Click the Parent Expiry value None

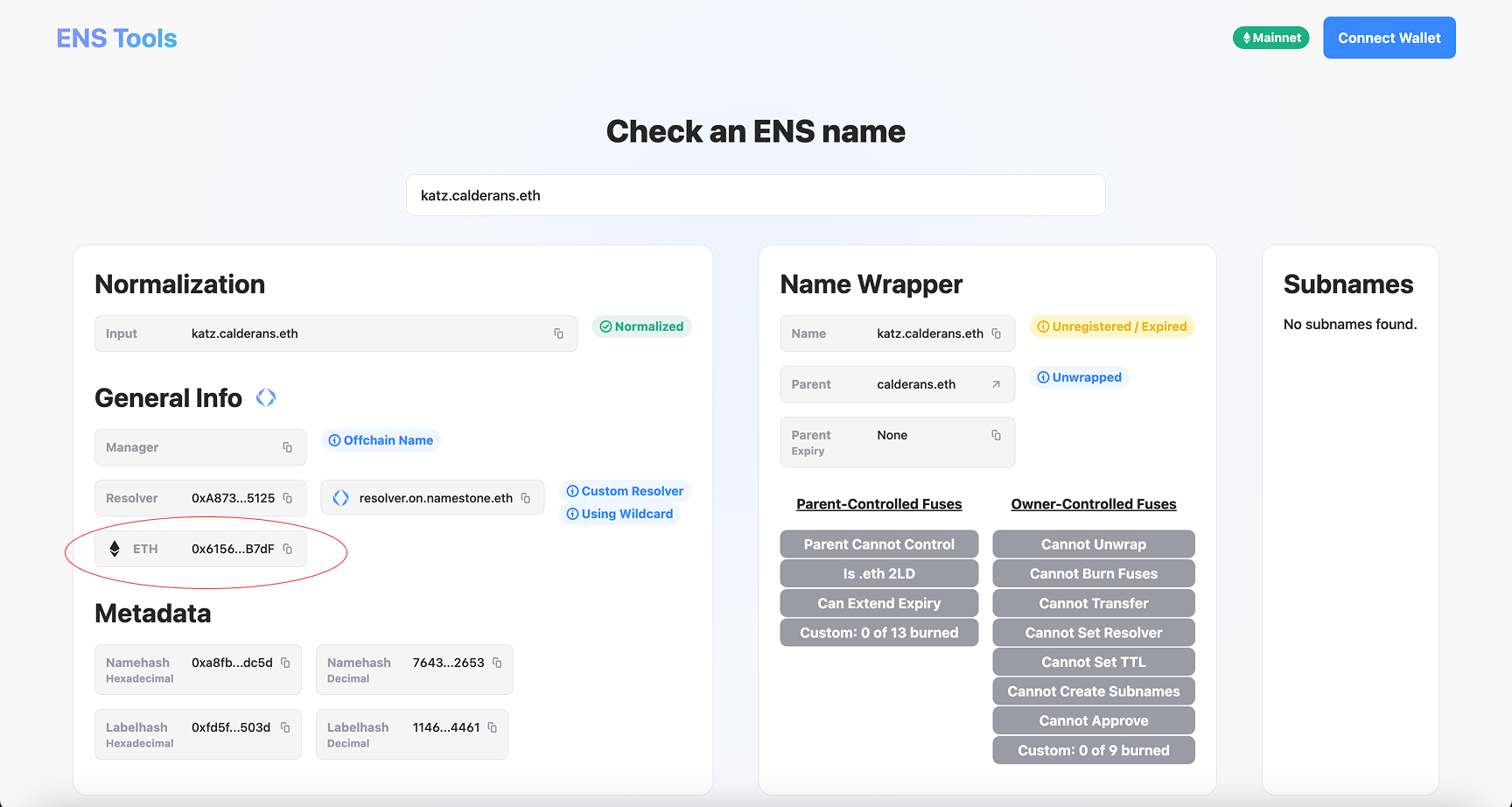click(892, 435)
